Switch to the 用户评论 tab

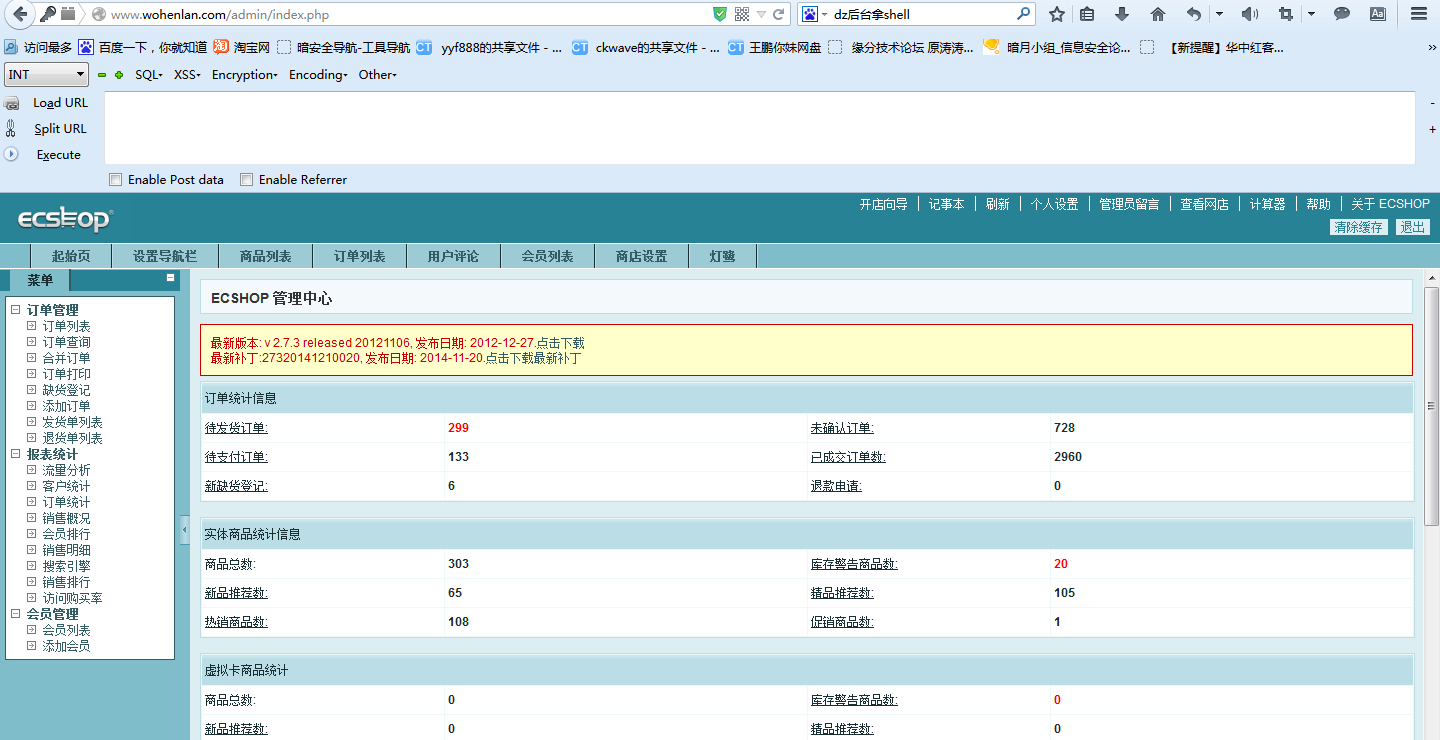(454, 256)
